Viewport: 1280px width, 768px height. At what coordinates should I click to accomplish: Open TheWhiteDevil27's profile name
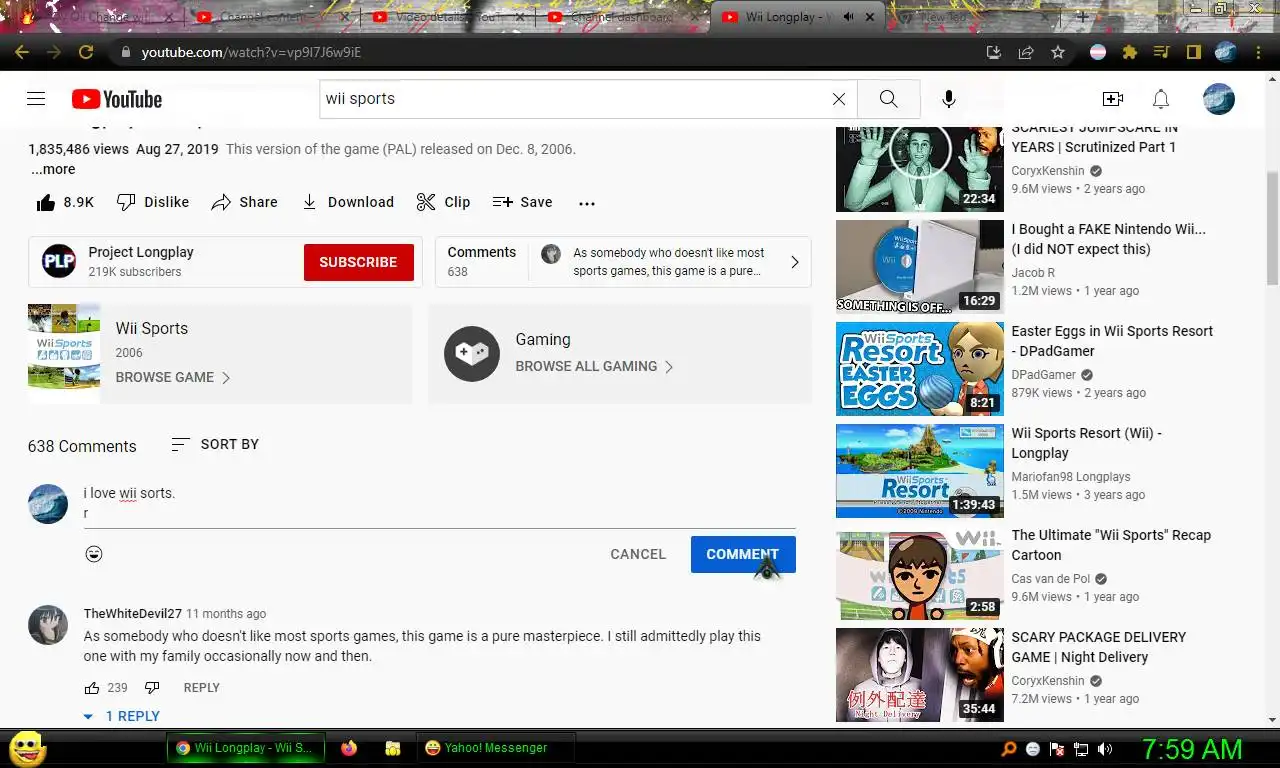[x=133, y=613]
